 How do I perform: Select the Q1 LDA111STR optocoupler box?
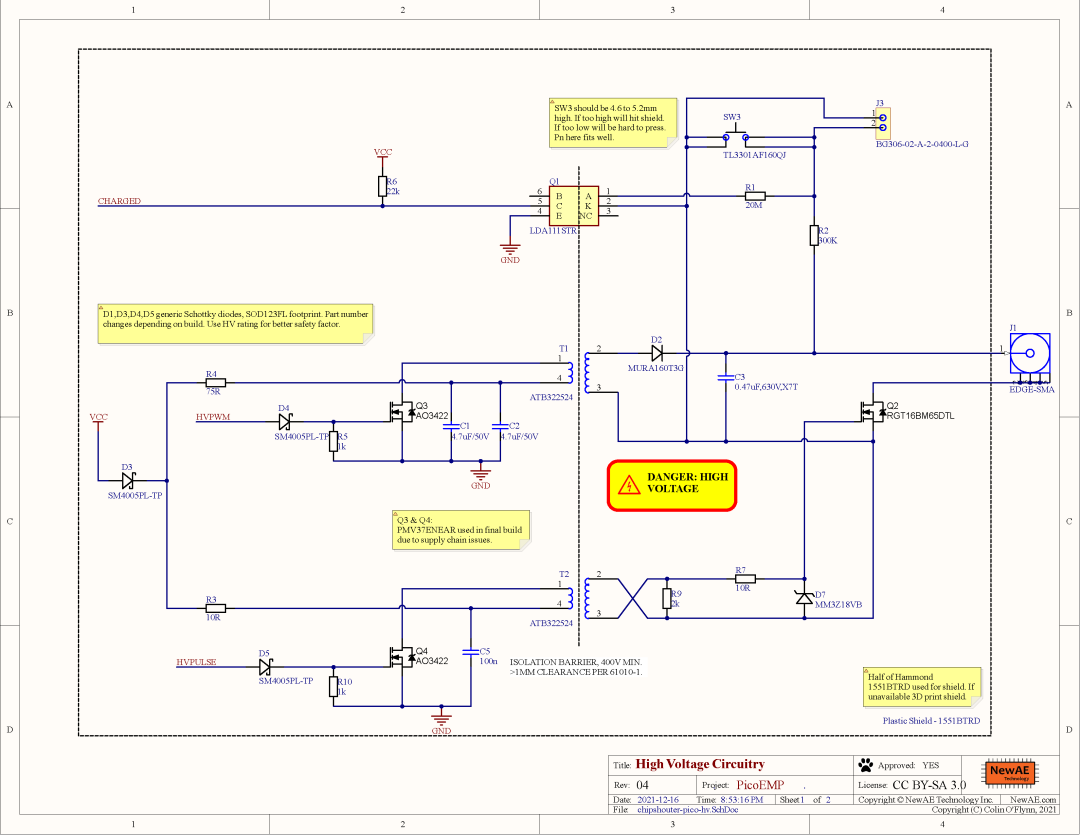tap(573, 205)
